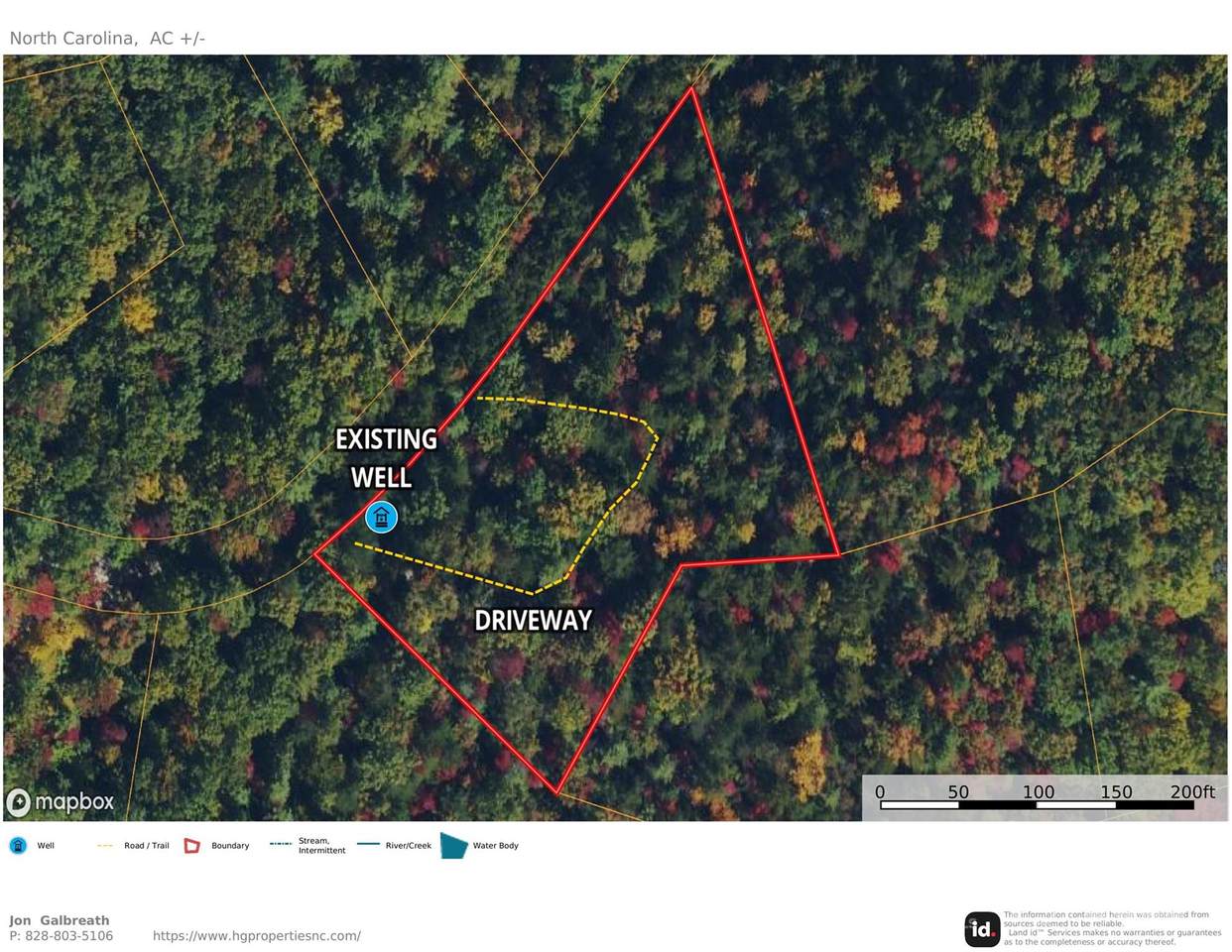Click the Well icon in the legend
The height and width of the screenshot is (952, 1232).
coord(18,846)
